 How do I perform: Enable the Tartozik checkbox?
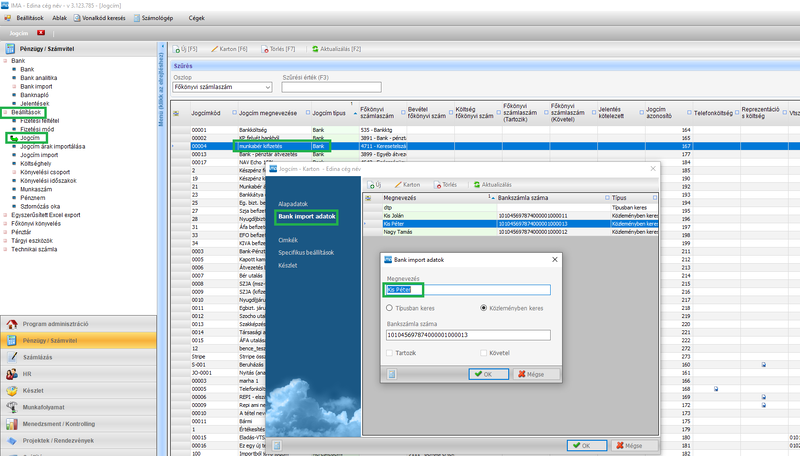coord(391,353)
